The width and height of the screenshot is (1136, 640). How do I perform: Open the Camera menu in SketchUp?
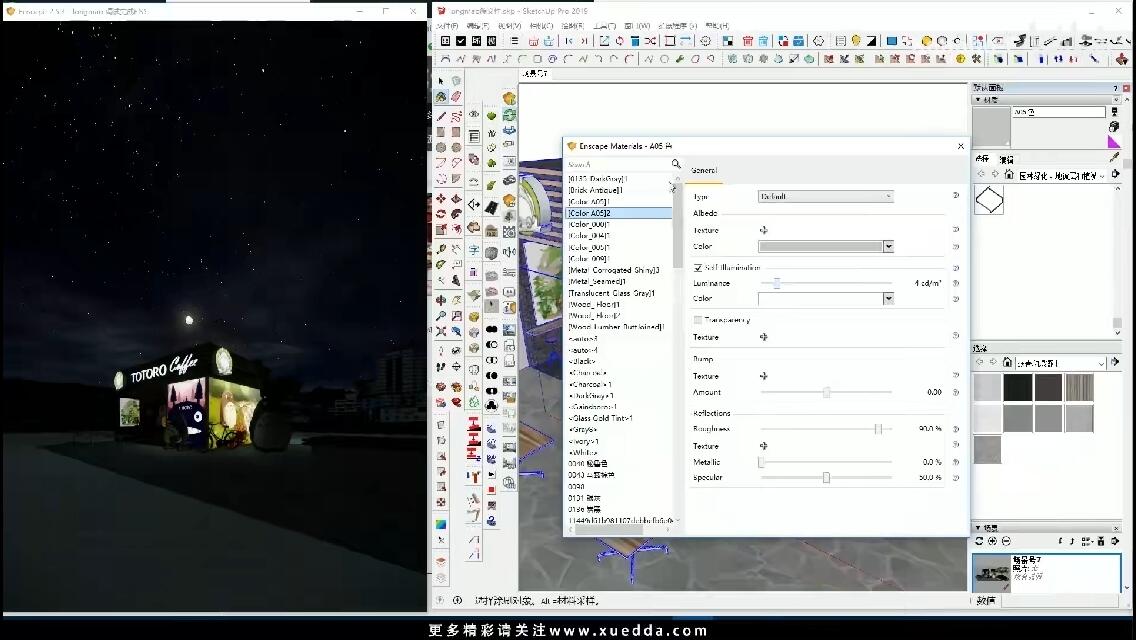click(541, 26)
